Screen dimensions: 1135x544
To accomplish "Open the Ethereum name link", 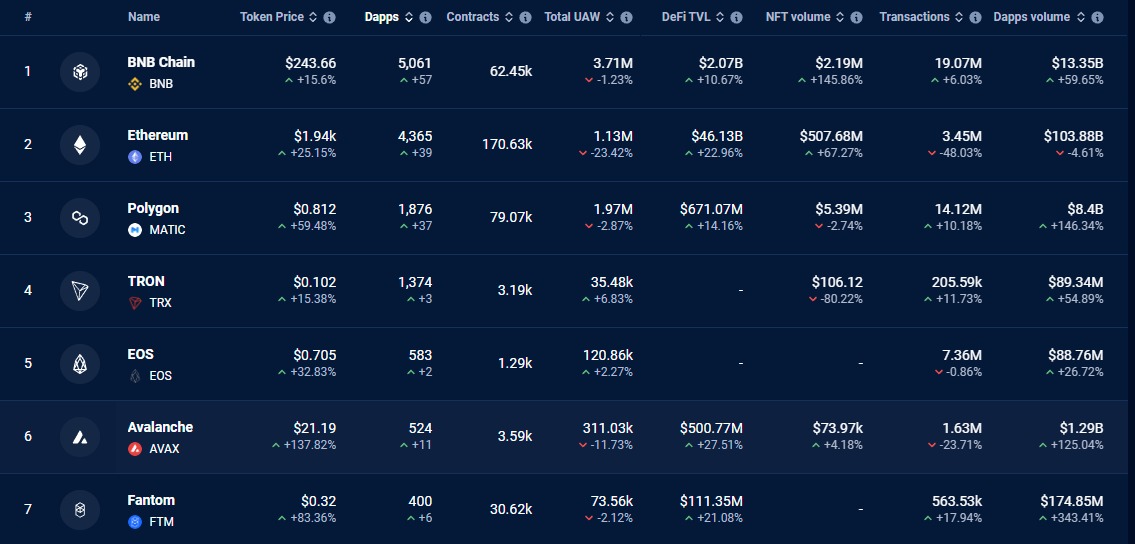I will (x=158, y=135).
